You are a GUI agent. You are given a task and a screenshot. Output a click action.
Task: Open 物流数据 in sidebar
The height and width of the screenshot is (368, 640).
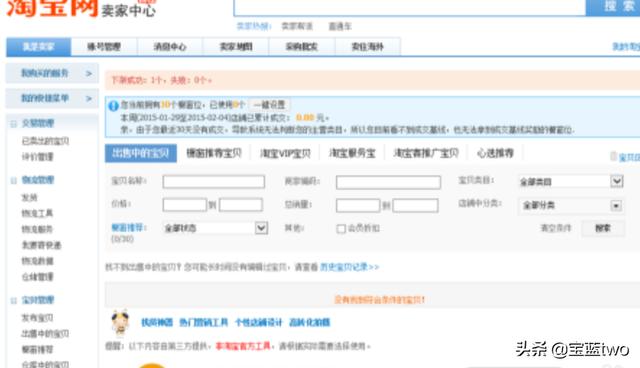(38, 261)
